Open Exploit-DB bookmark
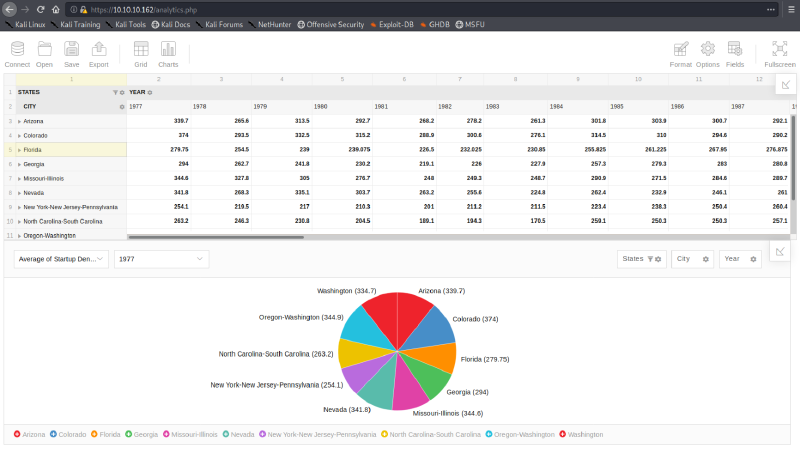 coord(392,24)
